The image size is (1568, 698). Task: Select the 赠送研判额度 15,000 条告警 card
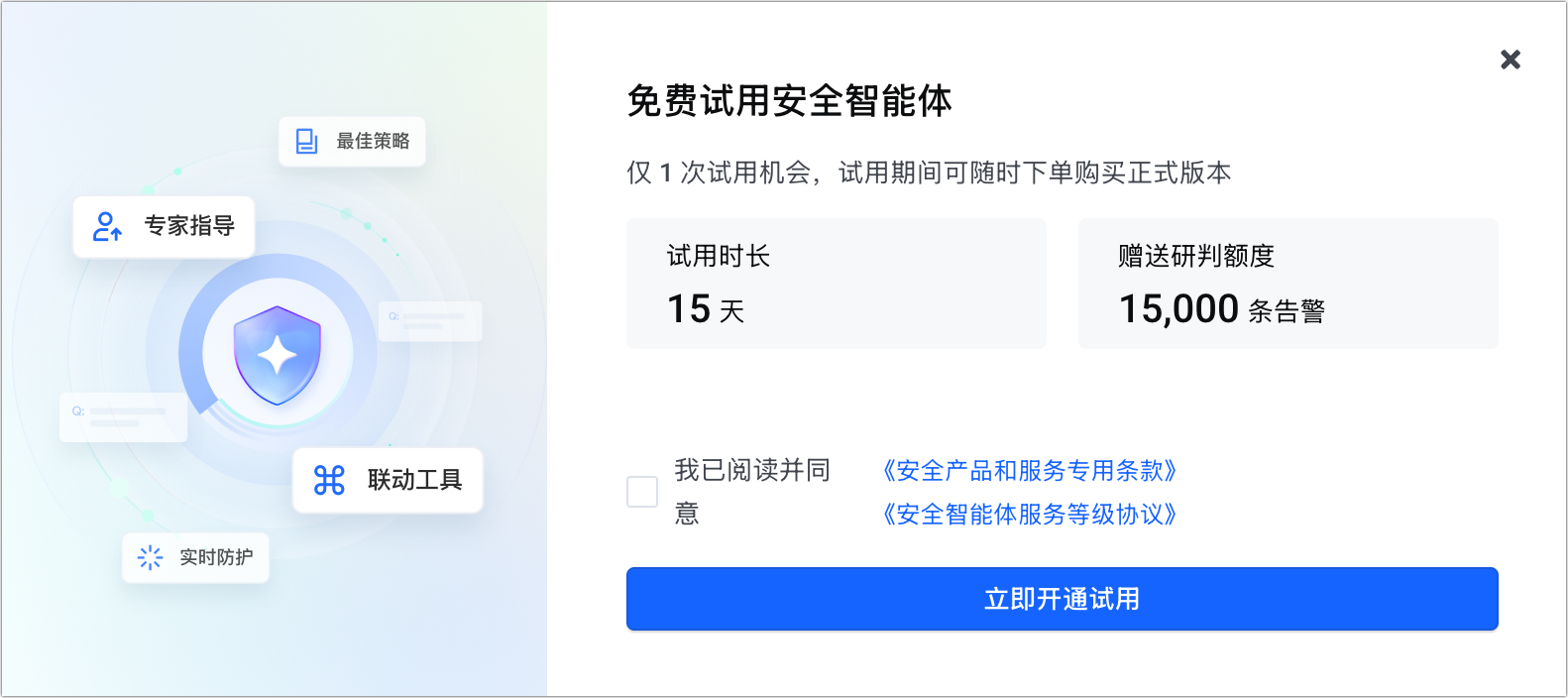(x=1288, y=284)
